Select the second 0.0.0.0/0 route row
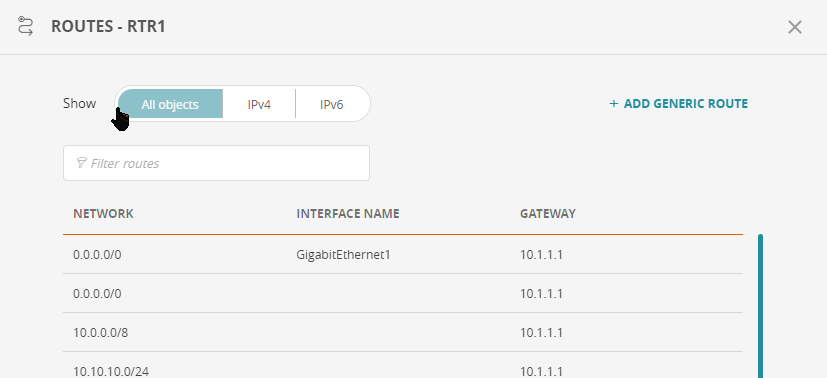 tap(403, 293)
